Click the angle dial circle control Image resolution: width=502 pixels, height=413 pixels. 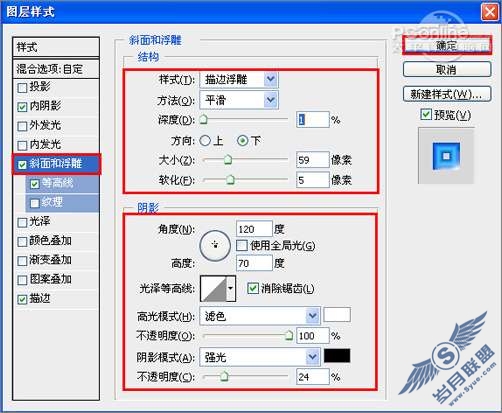pos(215,246)
